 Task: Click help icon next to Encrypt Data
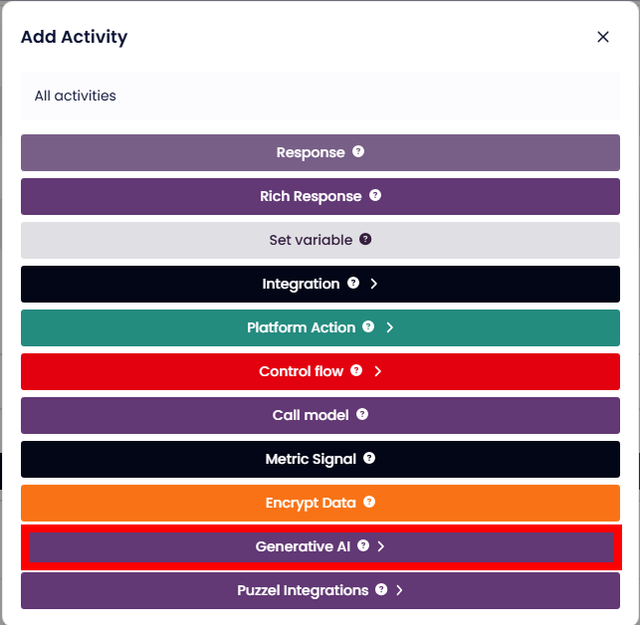pyautogui.click(x=369, y=502)
